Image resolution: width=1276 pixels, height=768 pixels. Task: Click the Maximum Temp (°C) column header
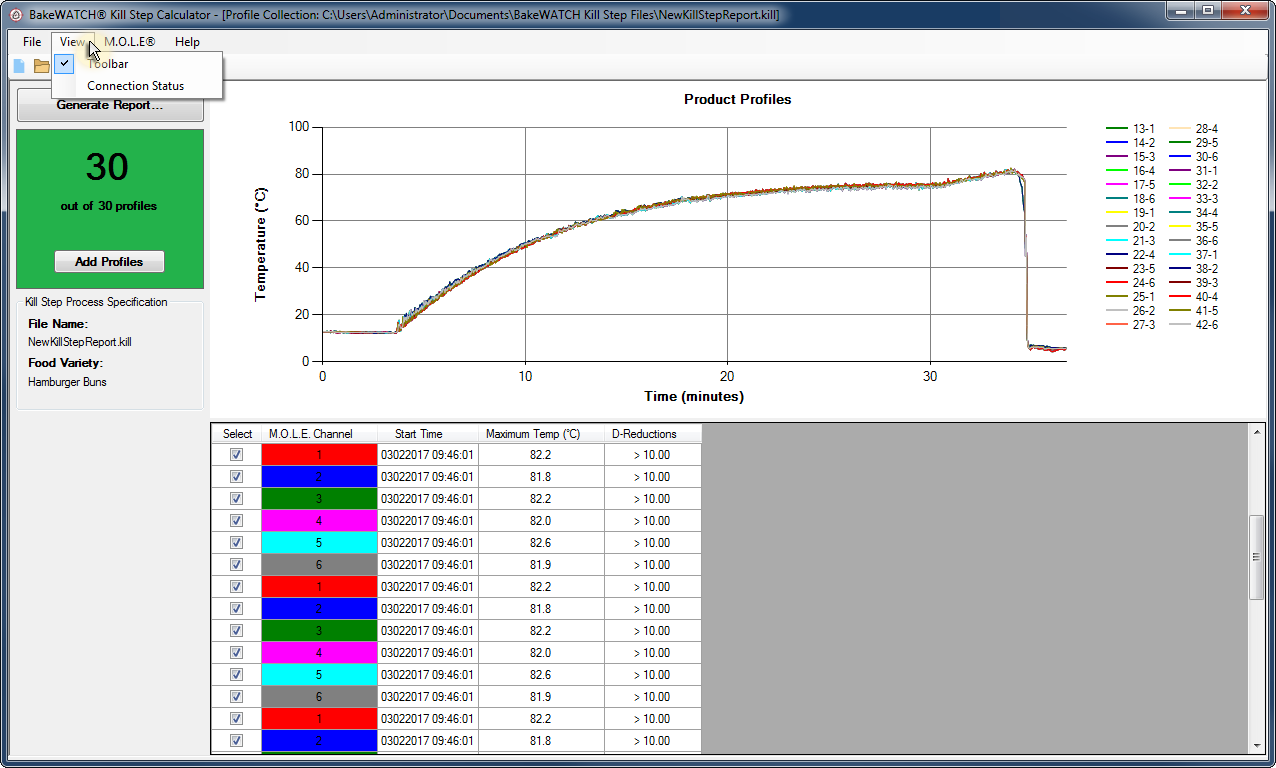541,434
